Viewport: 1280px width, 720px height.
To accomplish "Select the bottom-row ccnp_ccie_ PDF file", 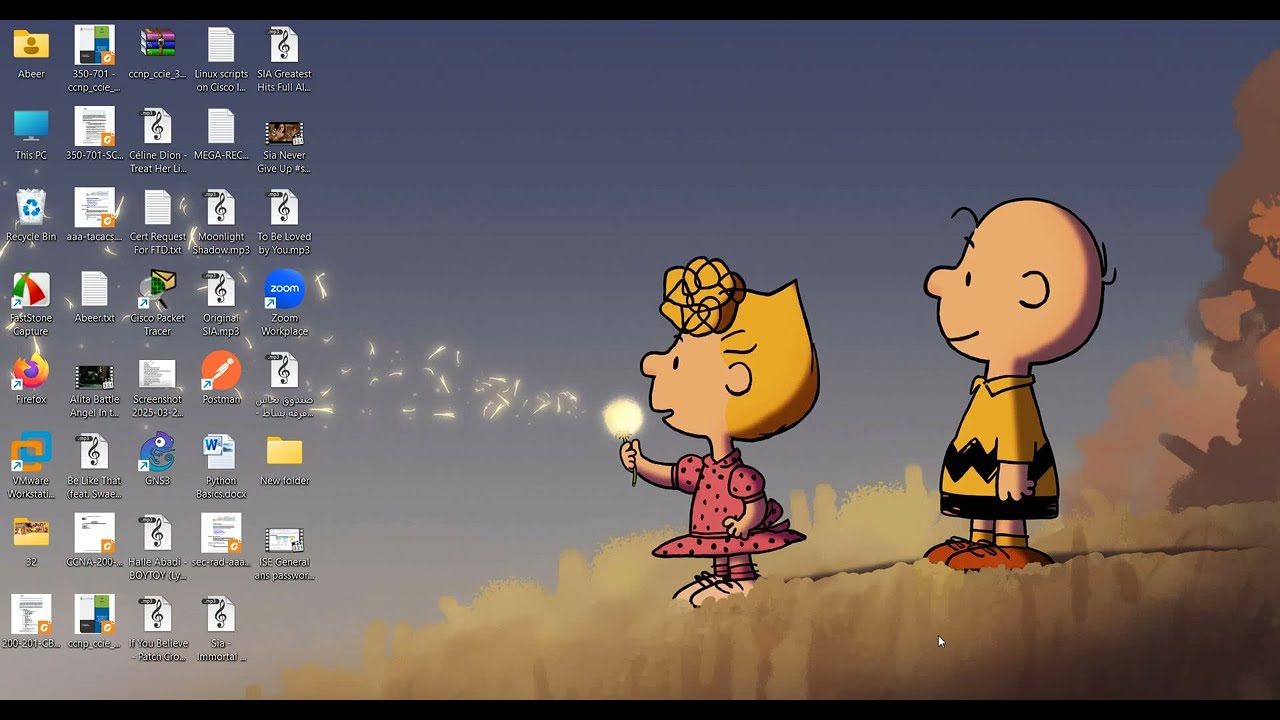I will [95, 615].
